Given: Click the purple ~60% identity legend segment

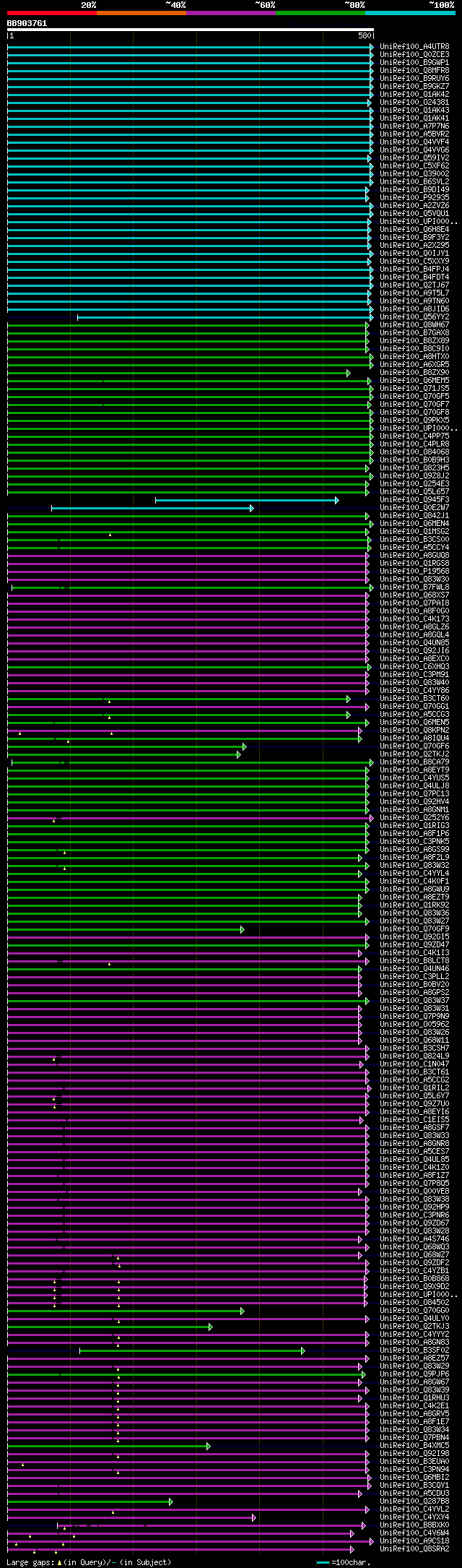Looking at the screenshot, I should (x=231, y=13).
